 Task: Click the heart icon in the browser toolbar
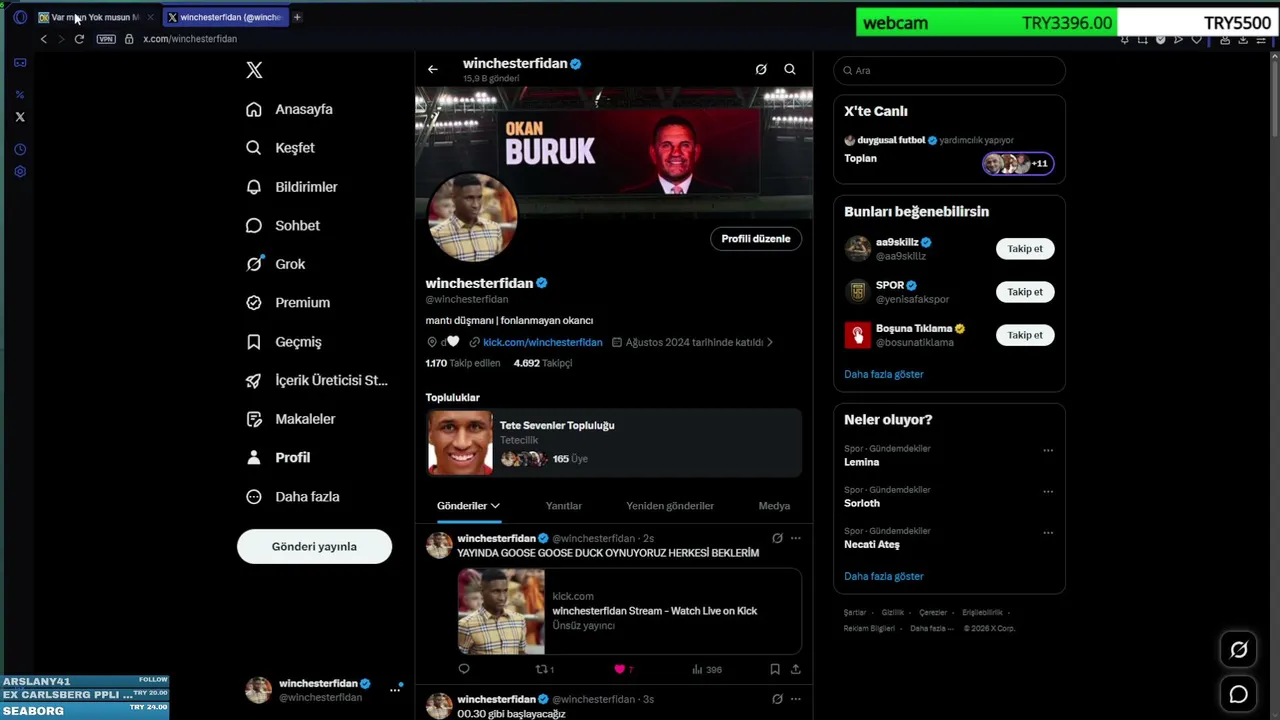click(x=1196, y=40)
